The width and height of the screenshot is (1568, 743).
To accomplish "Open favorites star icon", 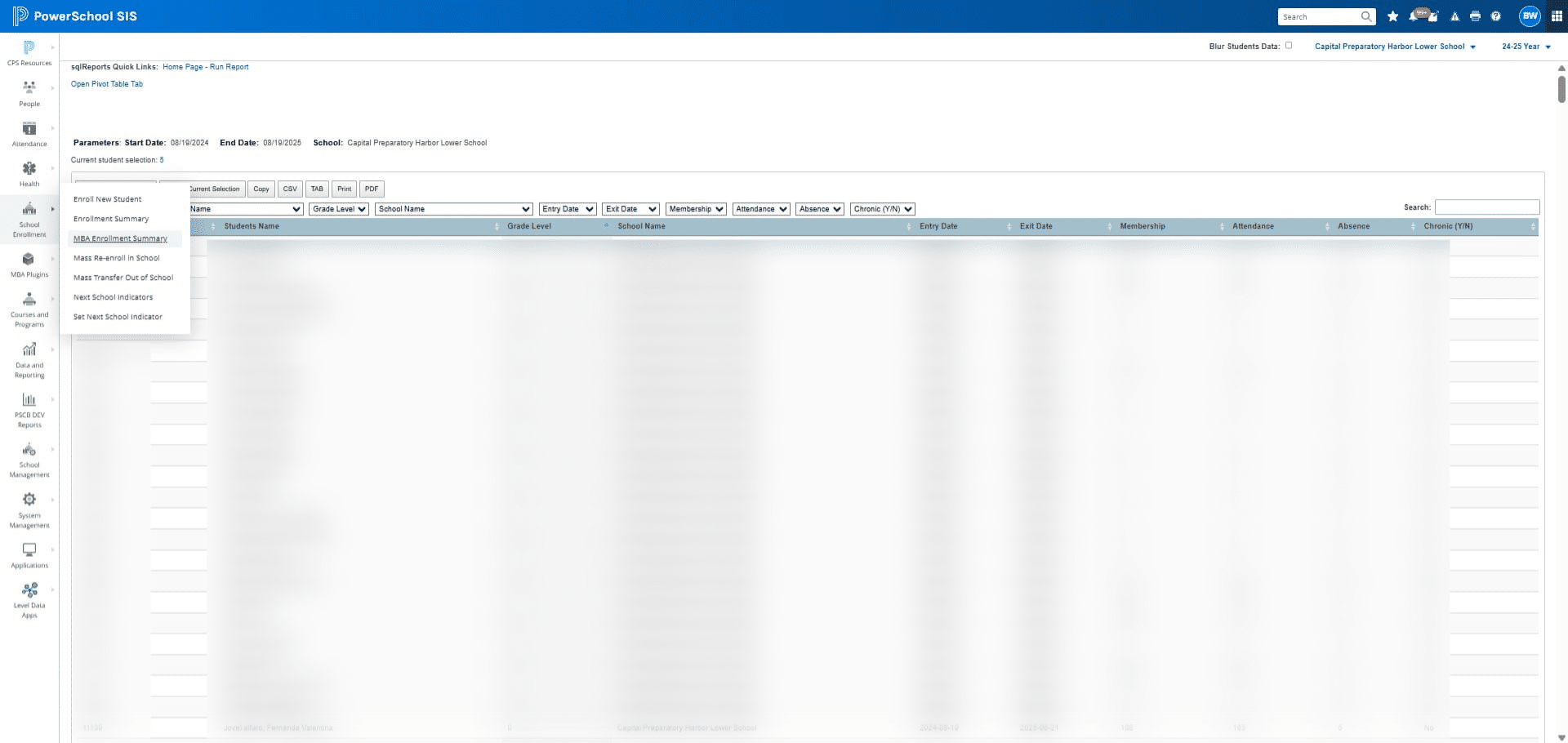I will click(1392, 16).
